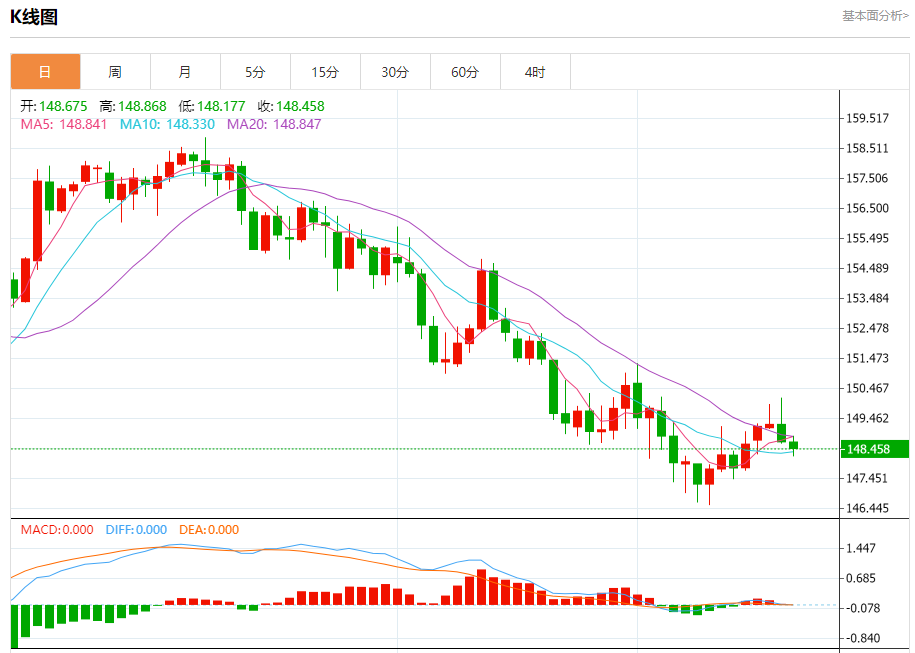Select the 日 daily chart tab
Image resolution: width=915 pixels, height=653 pixels.
pos(46,72)
